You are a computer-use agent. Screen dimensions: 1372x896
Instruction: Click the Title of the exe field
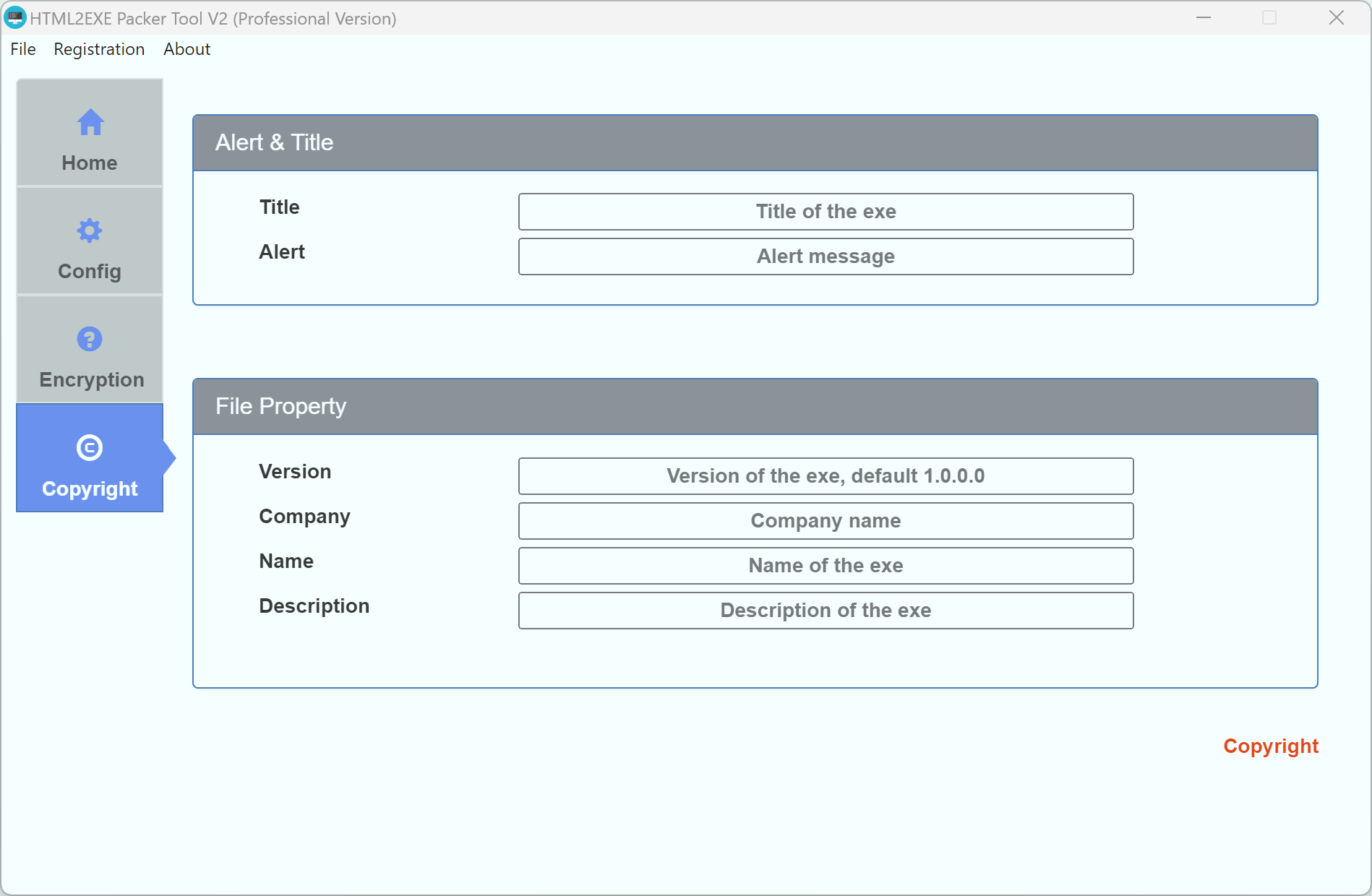tap(826, 212)
